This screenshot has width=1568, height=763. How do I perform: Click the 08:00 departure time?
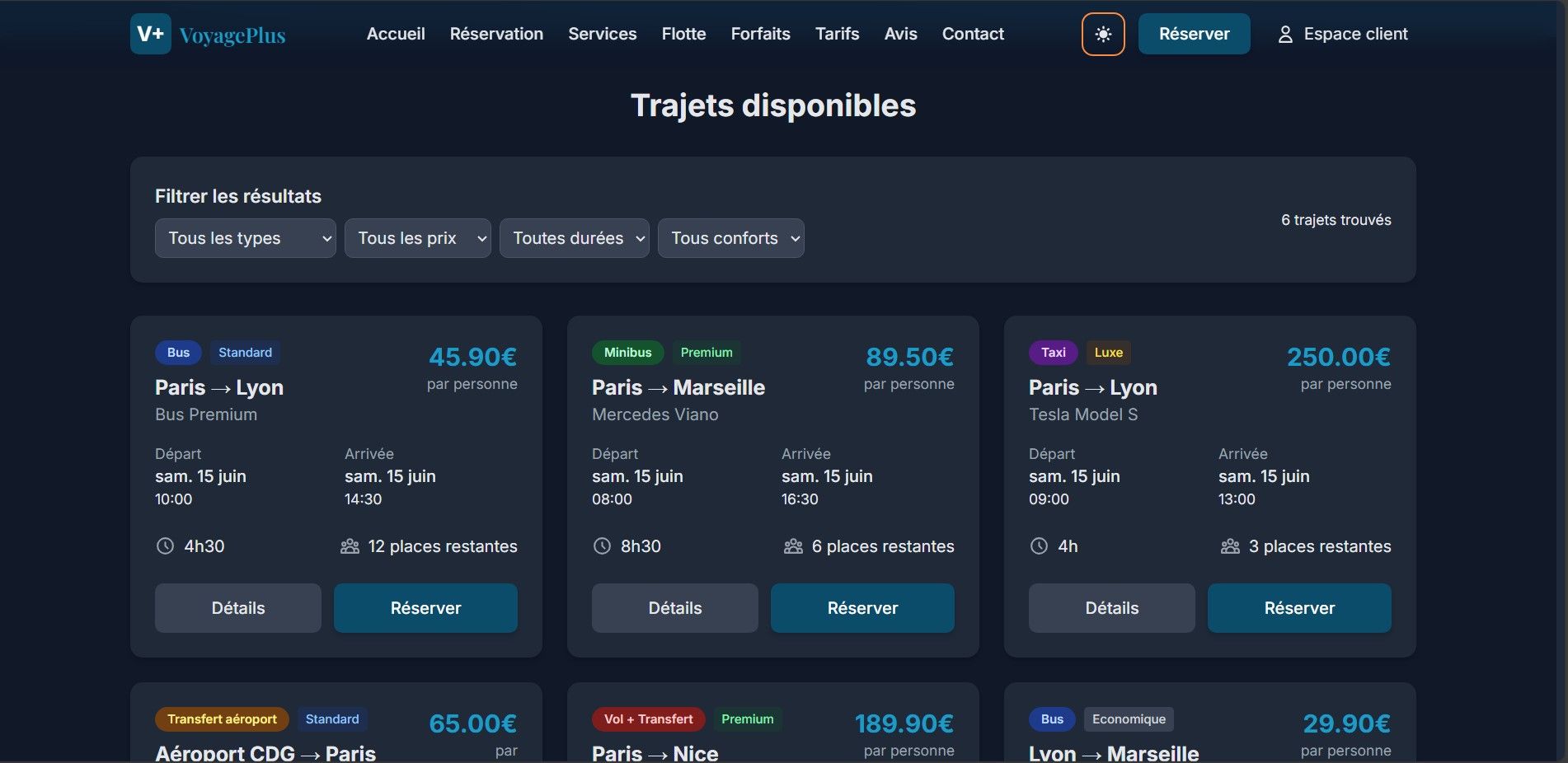click(x=612, y=499)
